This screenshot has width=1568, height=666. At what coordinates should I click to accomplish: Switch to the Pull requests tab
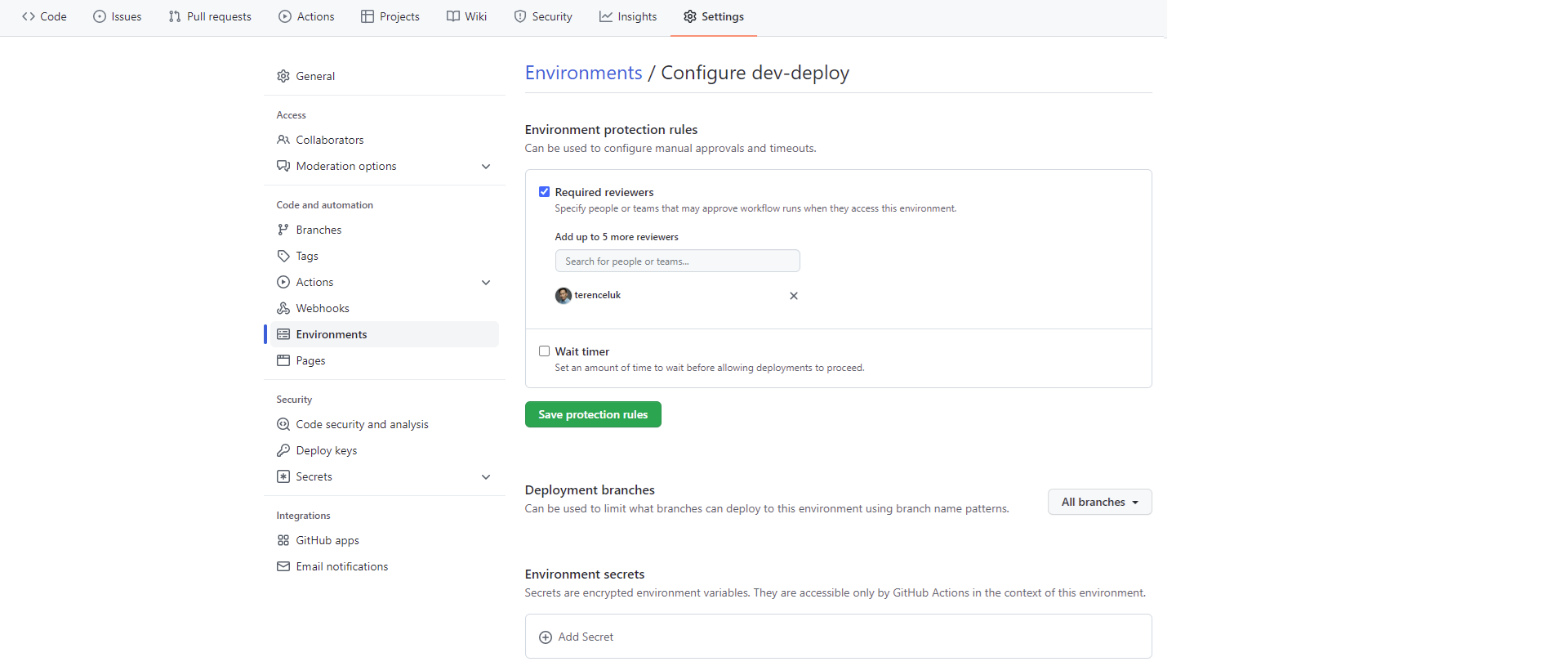210,16
